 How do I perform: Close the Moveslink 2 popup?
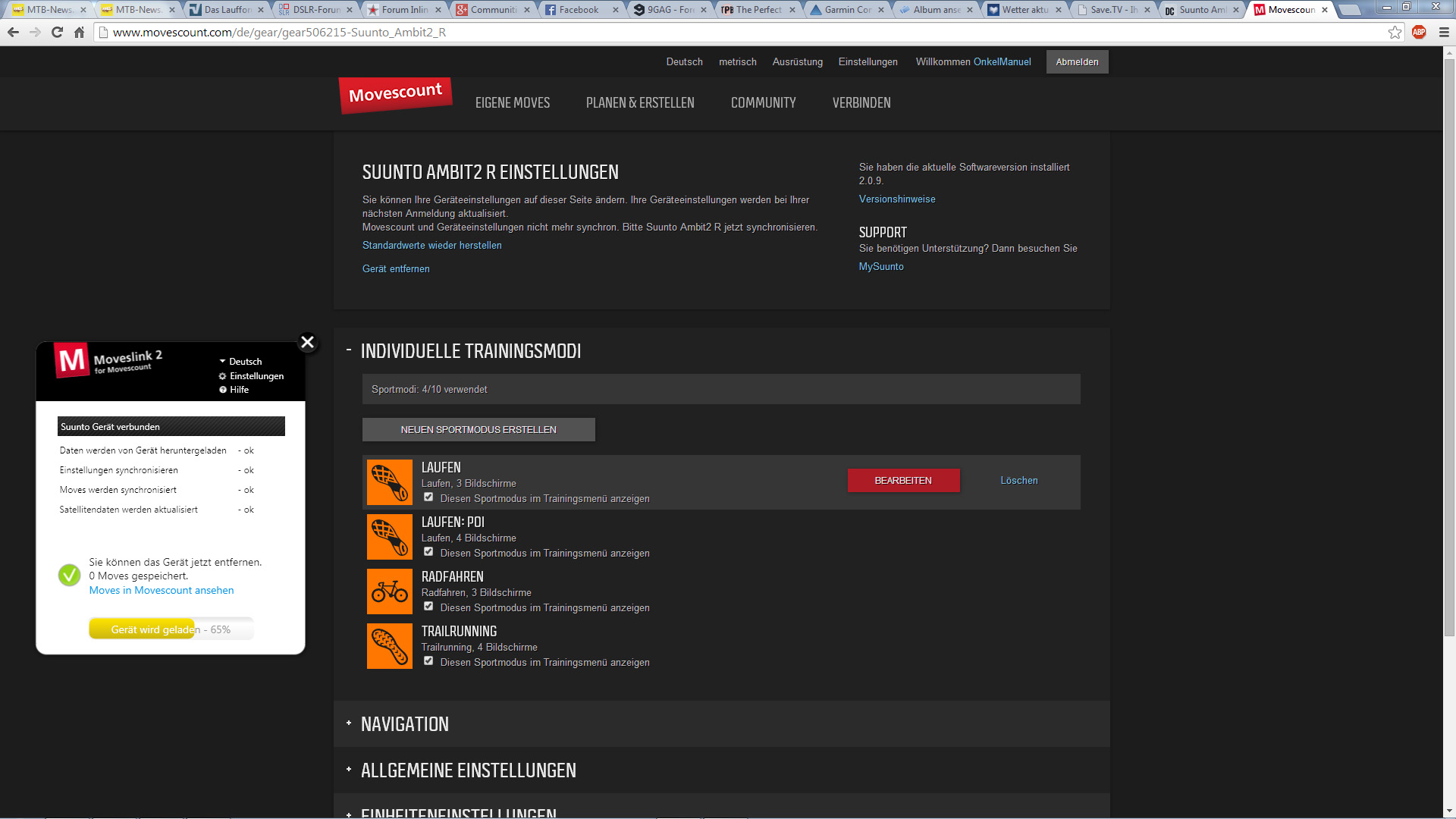307,342
